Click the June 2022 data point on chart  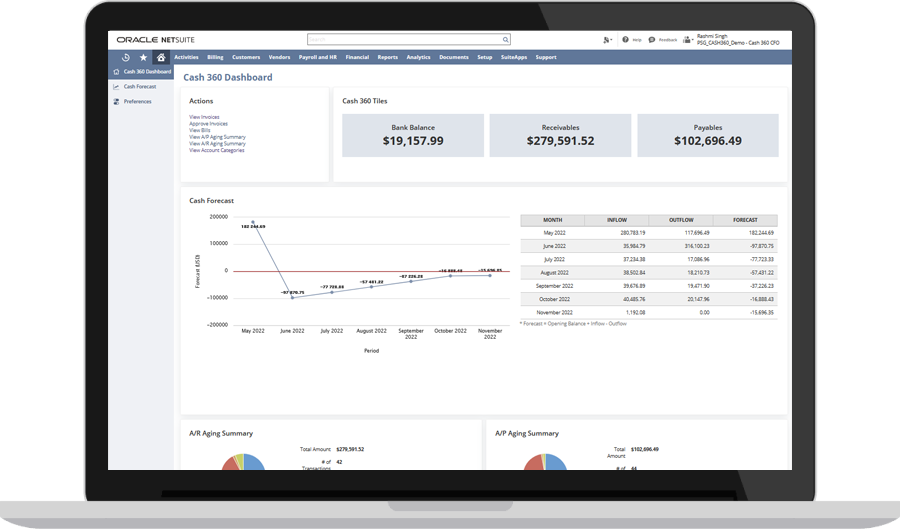coord(292,297)
